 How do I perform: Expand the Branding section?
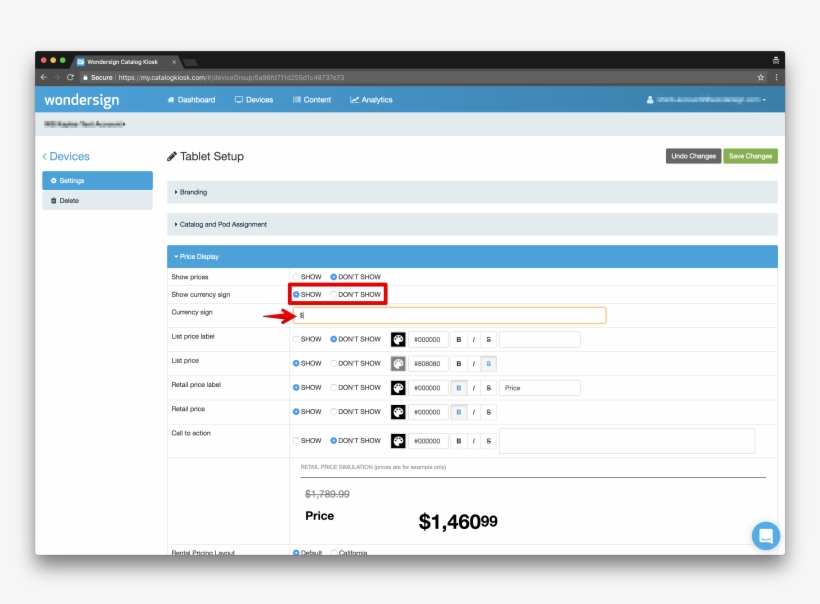[192, 192]
